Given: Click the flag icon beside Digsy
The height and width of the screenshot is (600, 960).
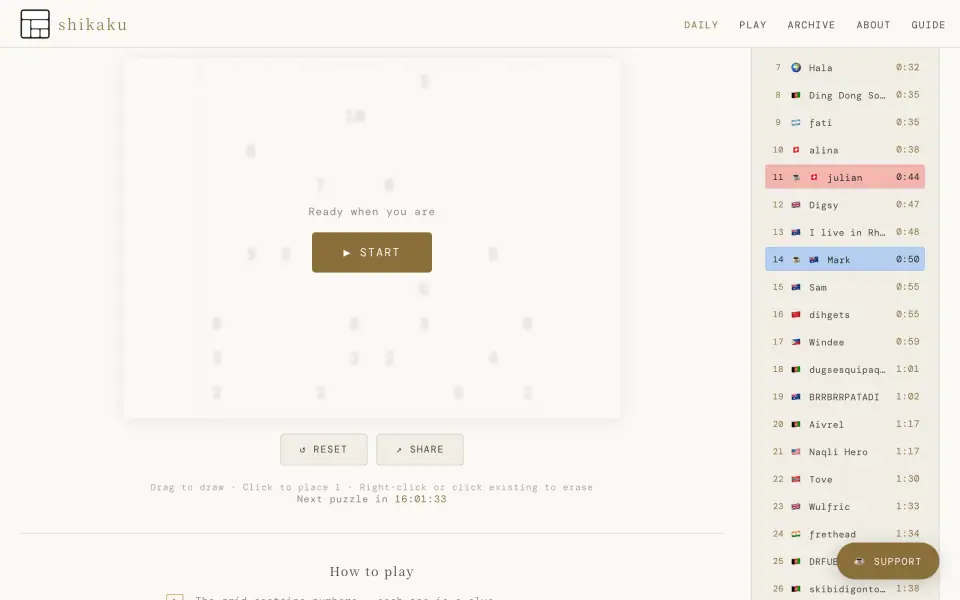Looking at the screenshot, I should (796, 204).
